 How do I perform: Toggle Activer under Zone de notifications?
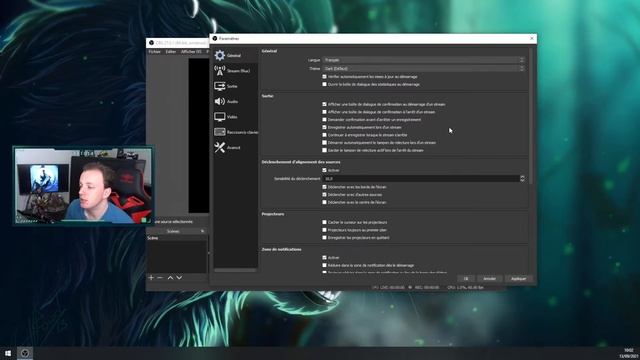324,258
